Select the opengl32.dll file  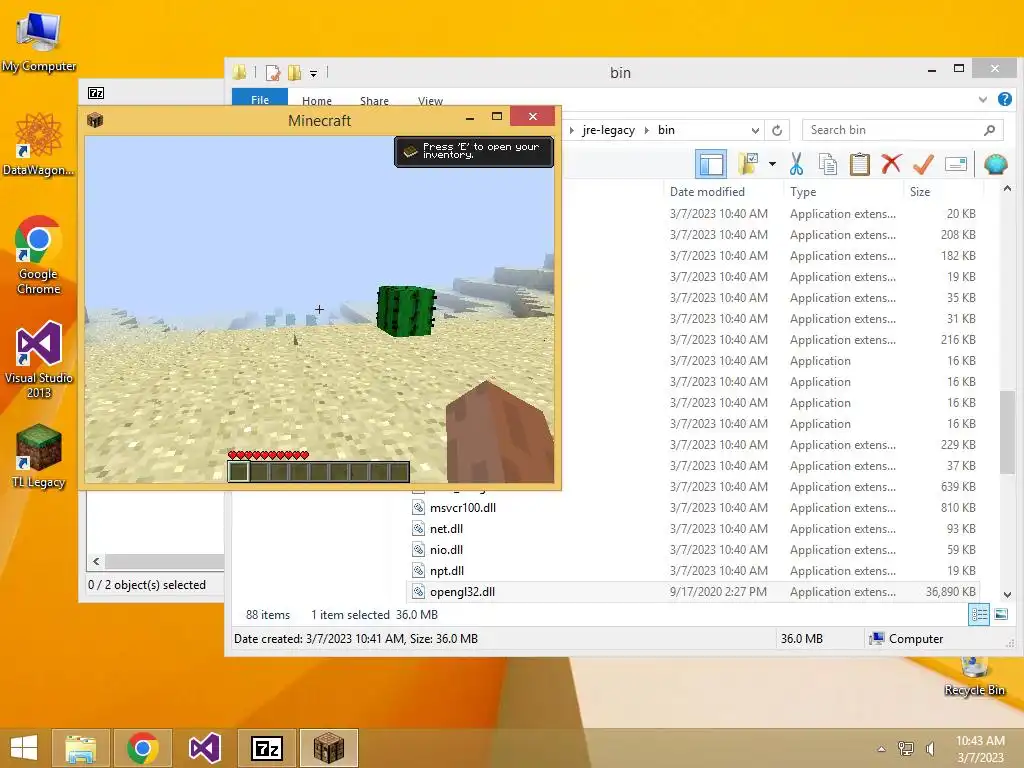[x=462, y=592]
